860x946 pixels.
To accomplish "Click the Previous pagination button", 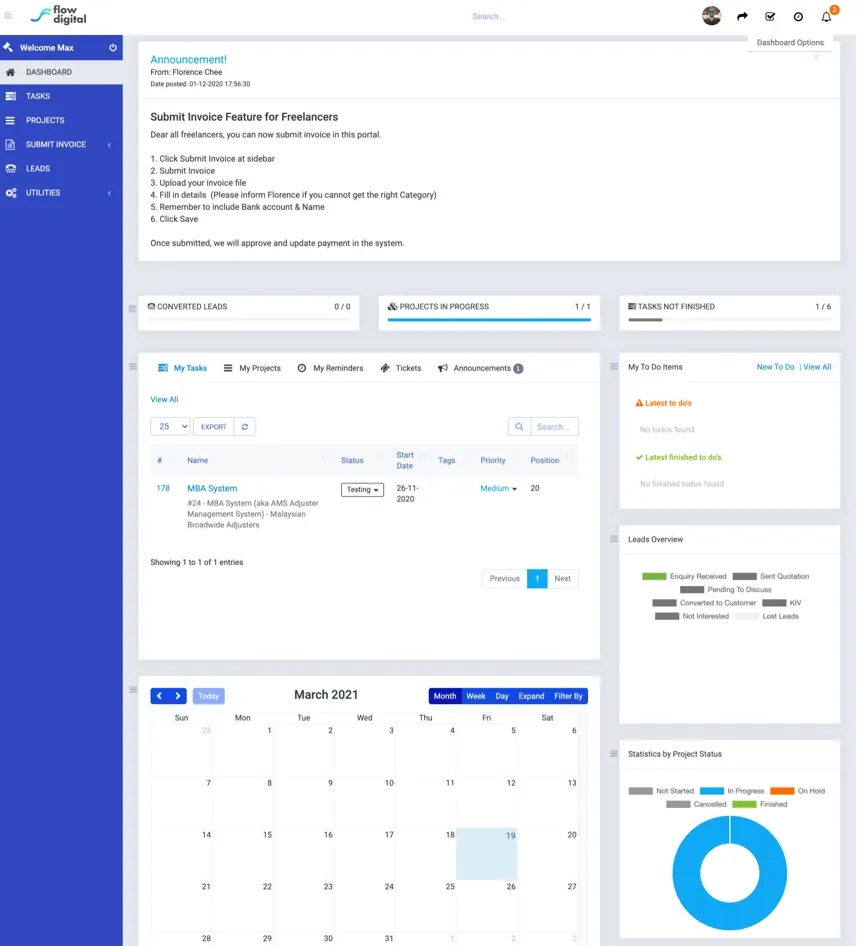I will [x=505, y=579].
